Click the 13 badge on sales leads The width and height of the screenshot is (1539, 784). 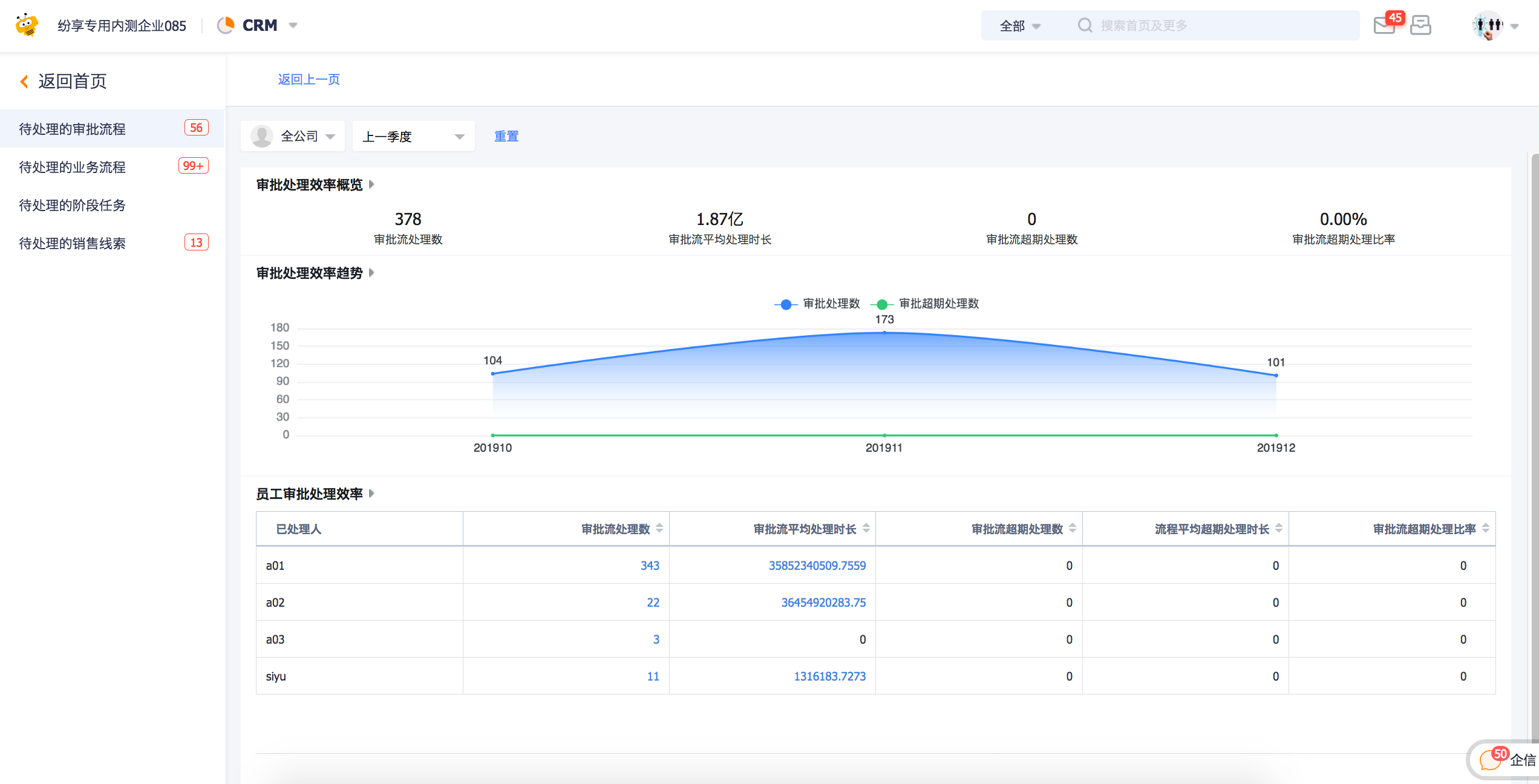(196, 243)
